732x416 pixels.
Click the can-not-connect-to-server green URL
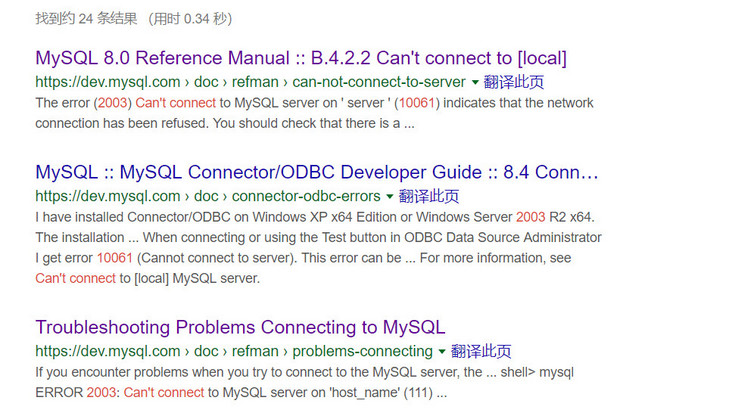(250, 82)
